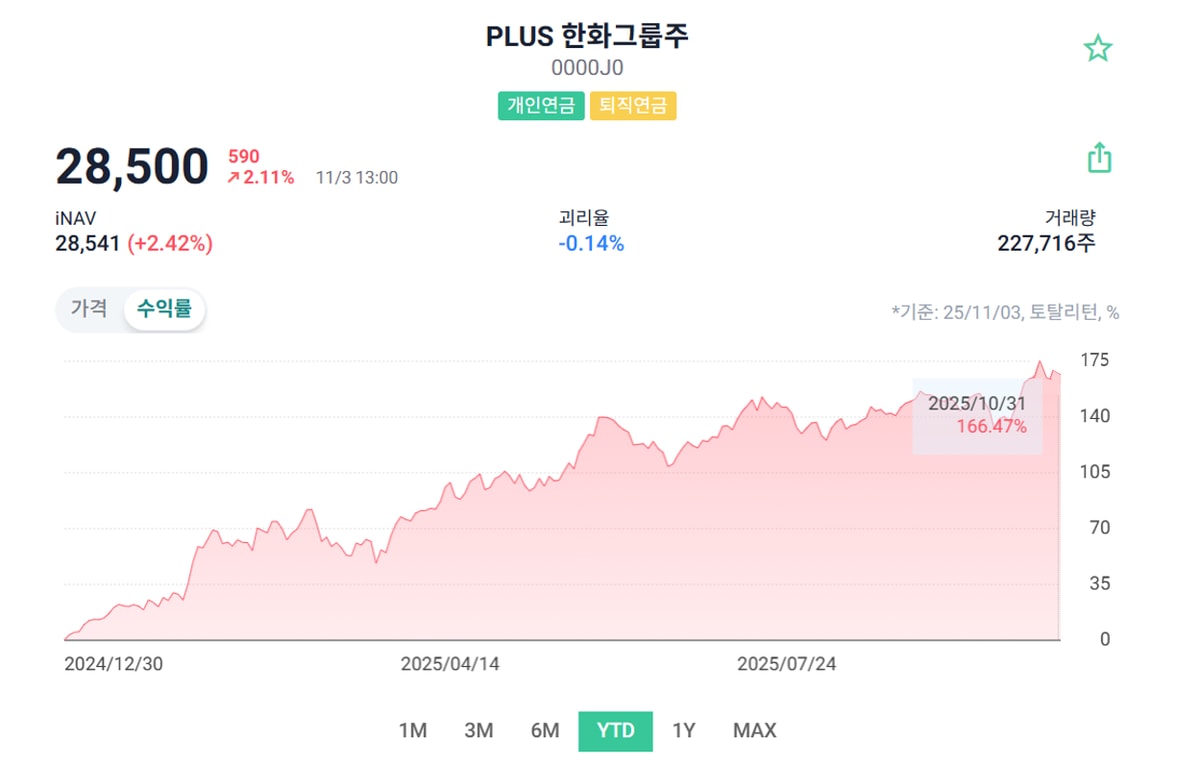Show the 1Y chart range
Screen dimensions: 1200x765
coord(684,731)
